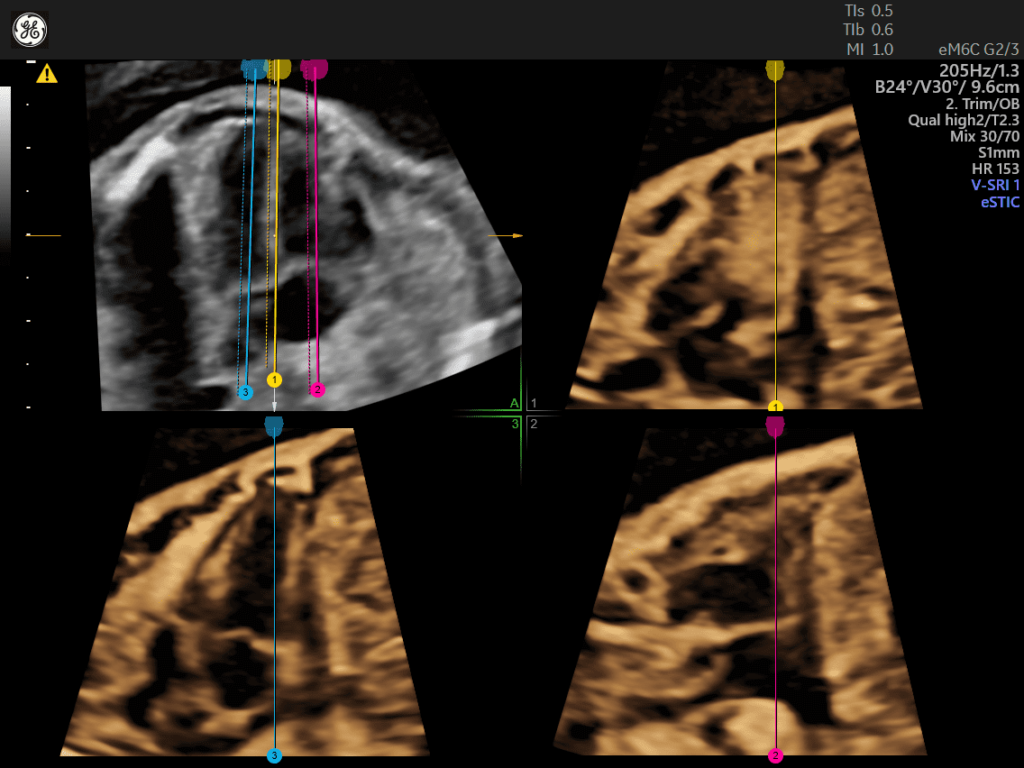Click the eSTIC mode label
Screen dimensions: 1024x768
coord(999,202)
